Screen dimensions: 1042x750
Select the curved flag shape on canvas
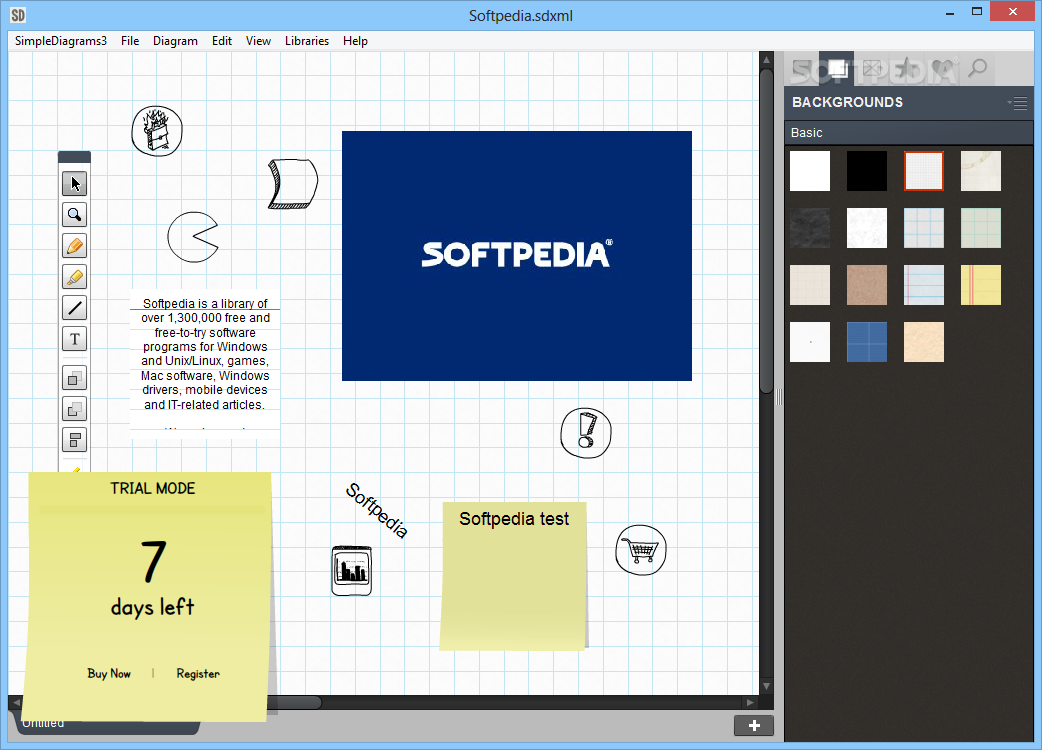click(292, 183)
